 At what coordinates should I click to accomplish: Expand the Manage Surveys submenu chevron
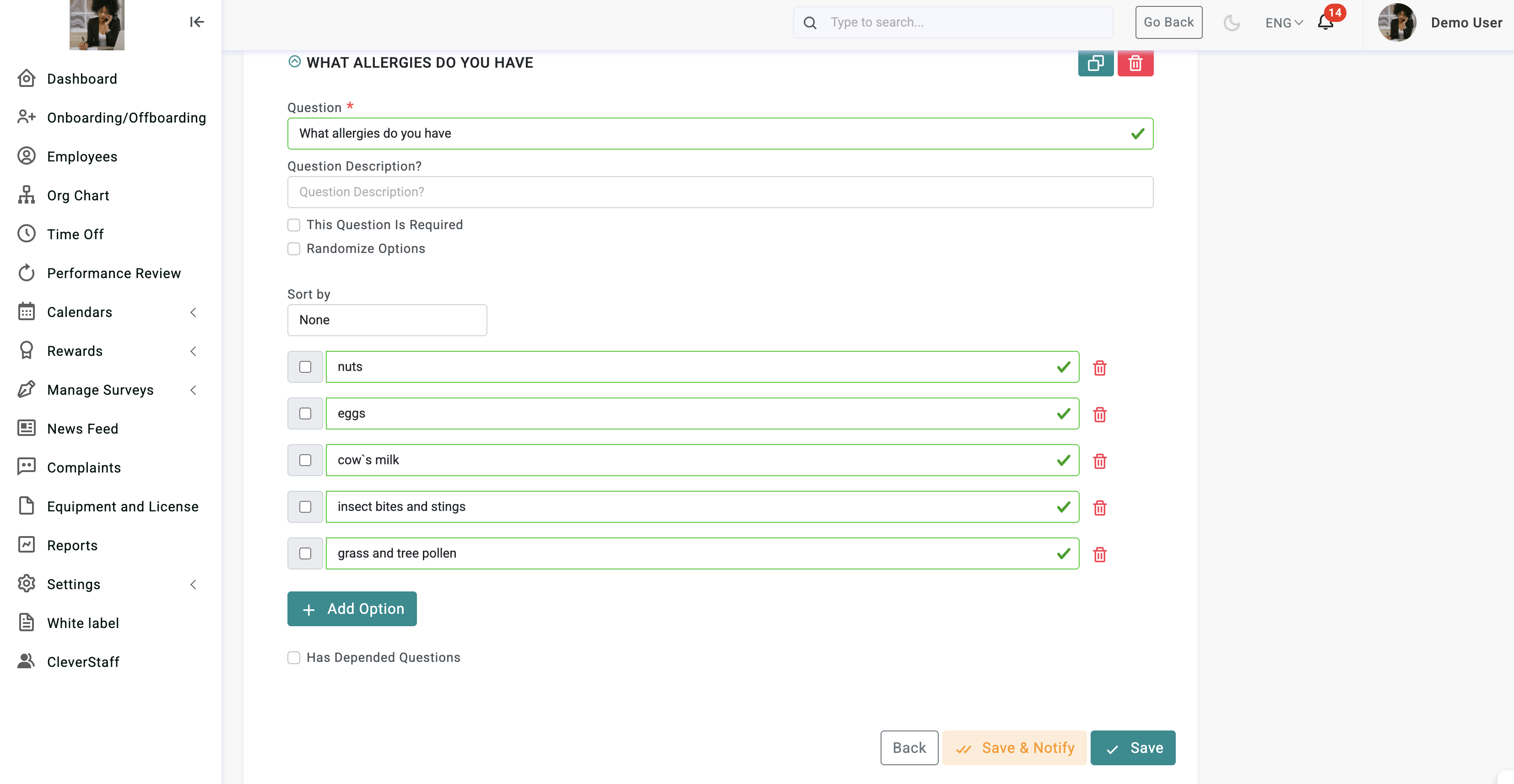tap(193, 389)
